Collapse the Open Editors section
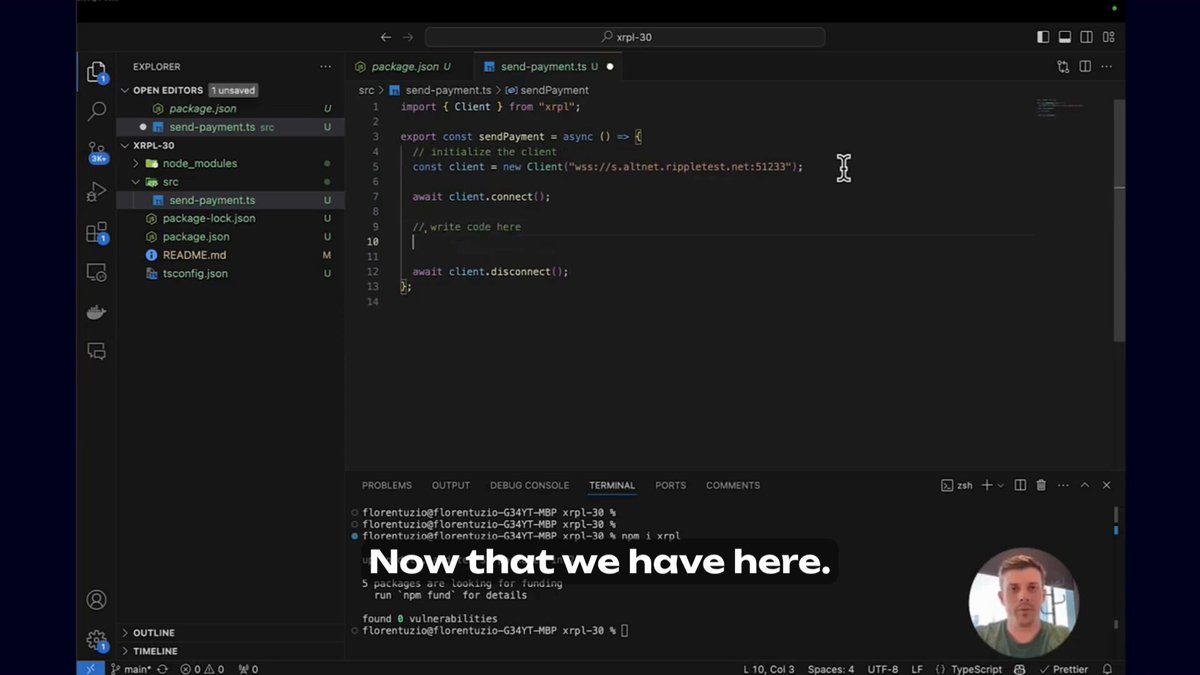The height and width of the screenshot is (675, 1200). (125, 90)
